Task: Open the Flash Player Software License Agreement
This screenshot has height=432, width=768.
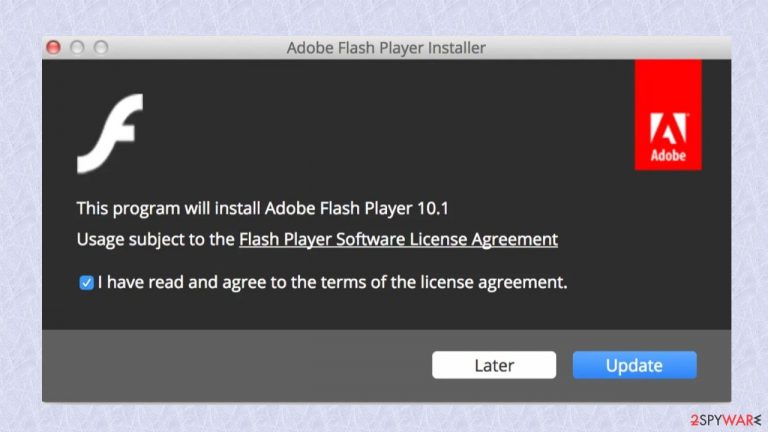Action: pos(398,239)
